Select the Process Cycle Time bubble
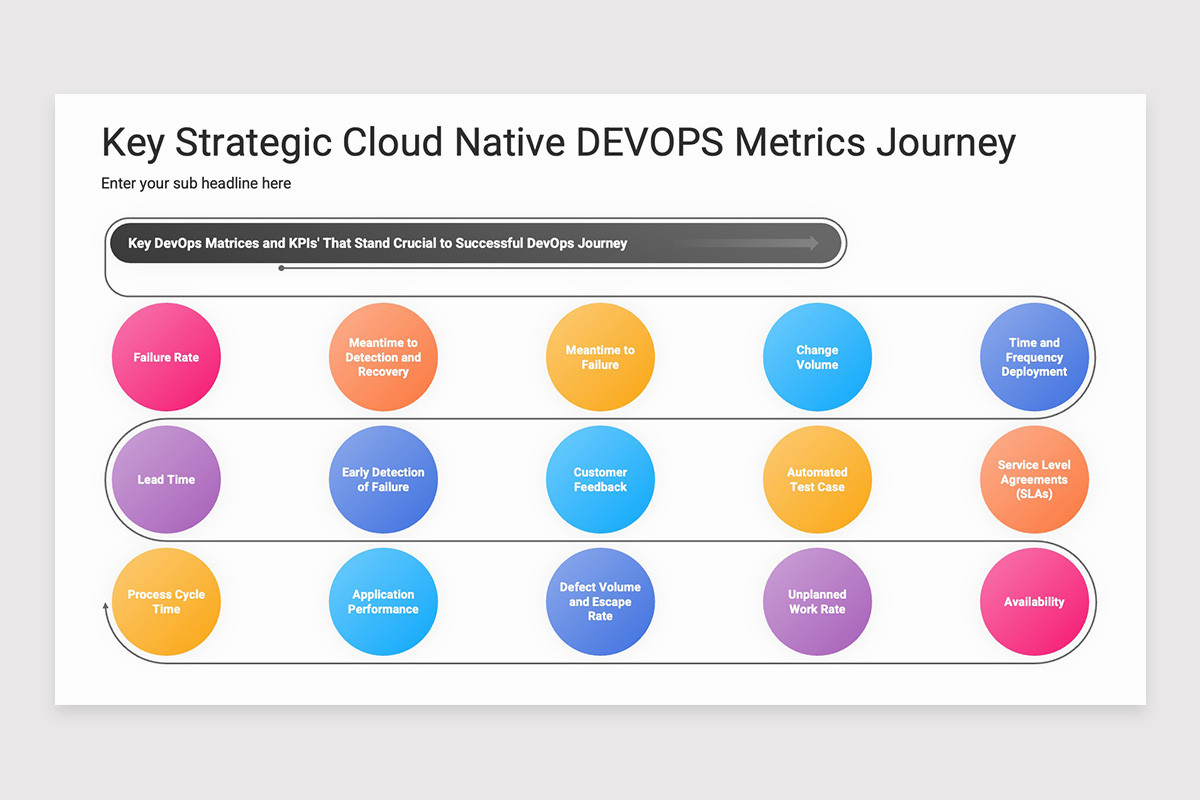 click(166, 601)
